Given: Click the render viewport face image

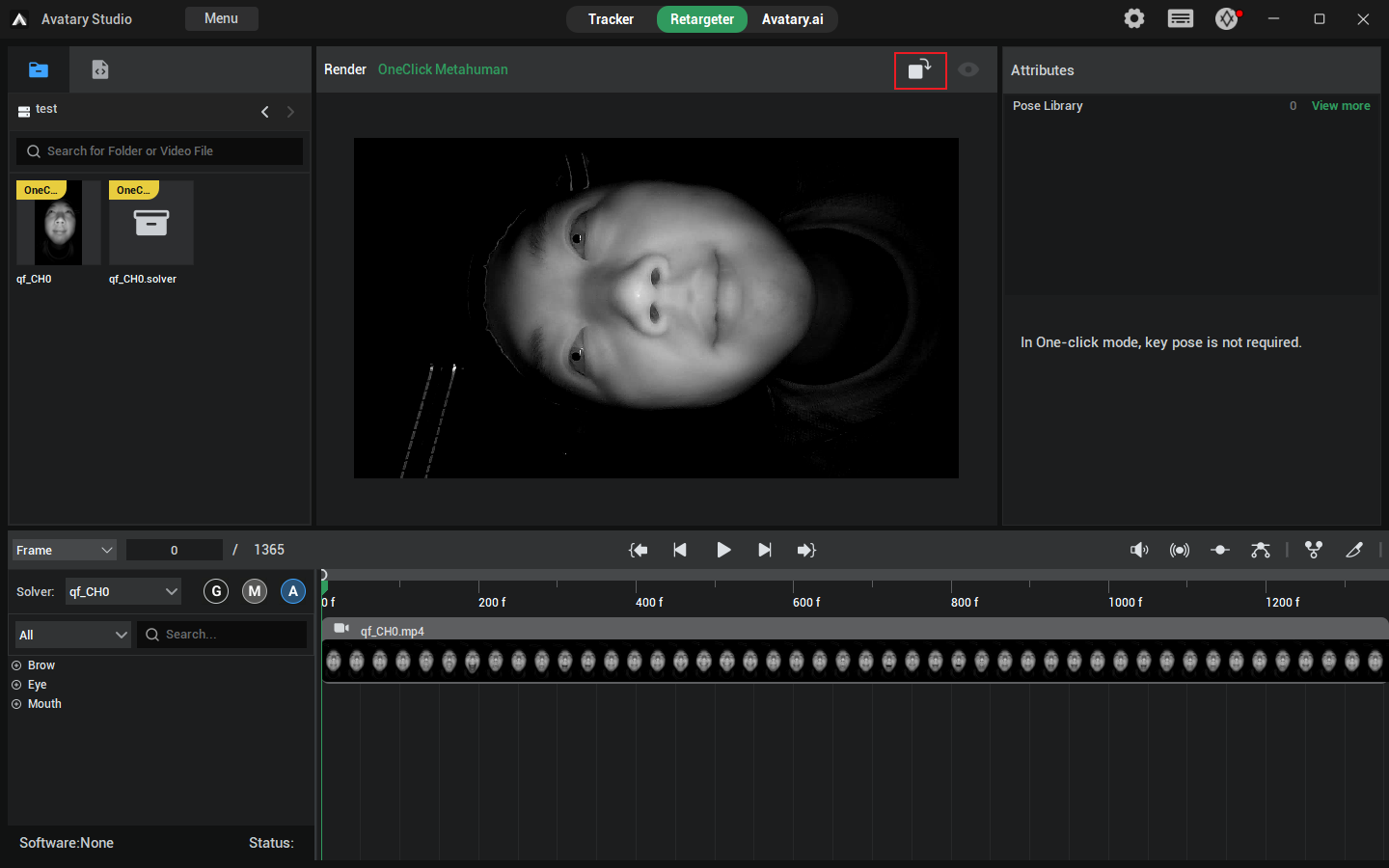Looking at the screenshot, I should [x=656, y=308].
